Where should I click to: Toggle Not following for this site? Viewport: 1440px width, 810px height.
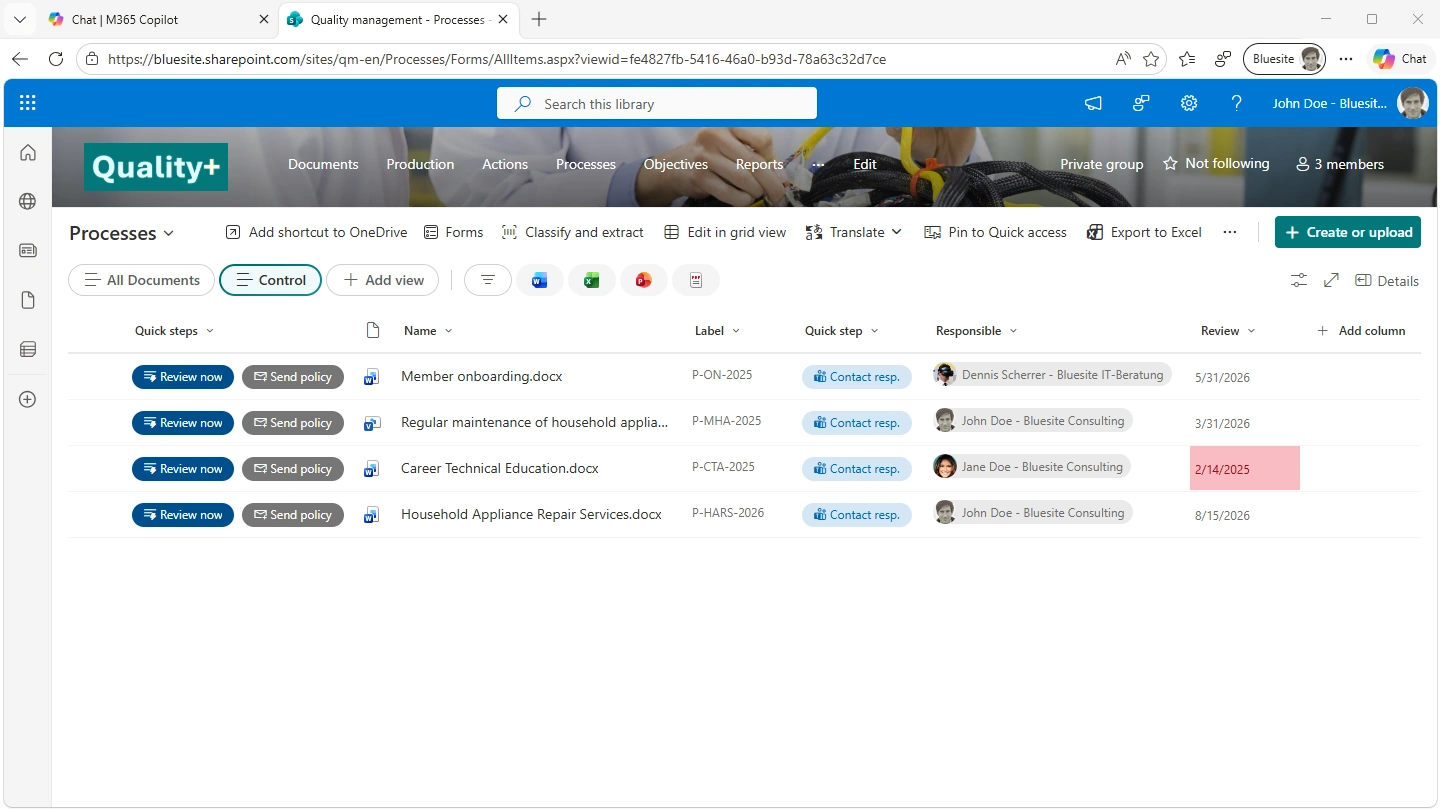(1216, 163)
